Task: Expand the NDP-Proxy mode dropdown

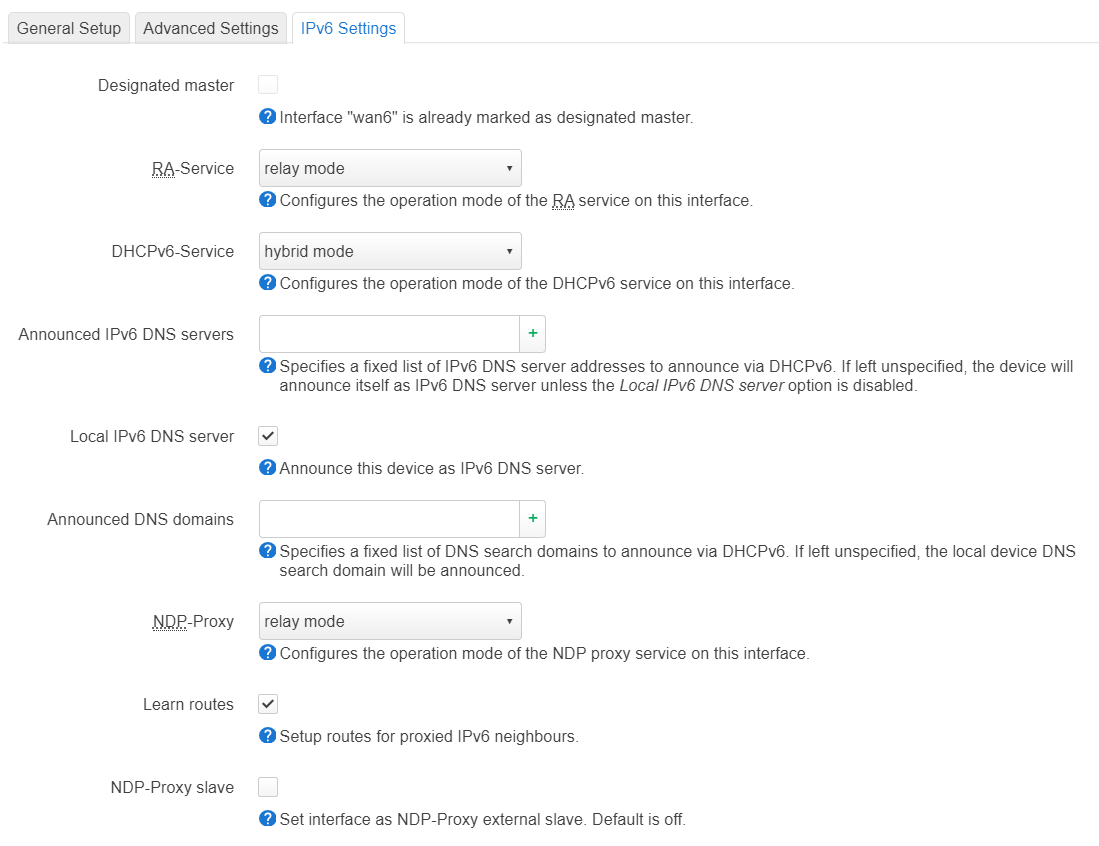Action: pyautogui.click(x=390, y=621)
